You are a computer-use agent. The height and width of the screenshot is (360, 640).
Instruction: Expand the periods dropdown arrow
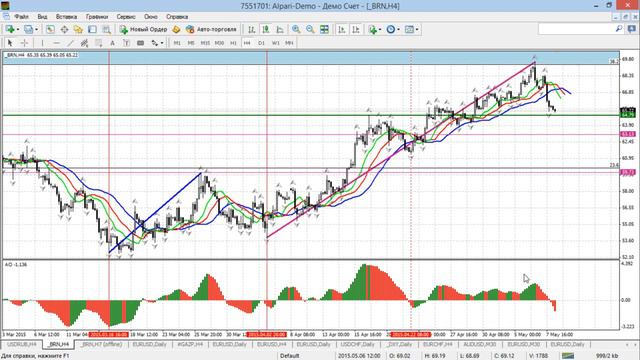pos(398,29)
